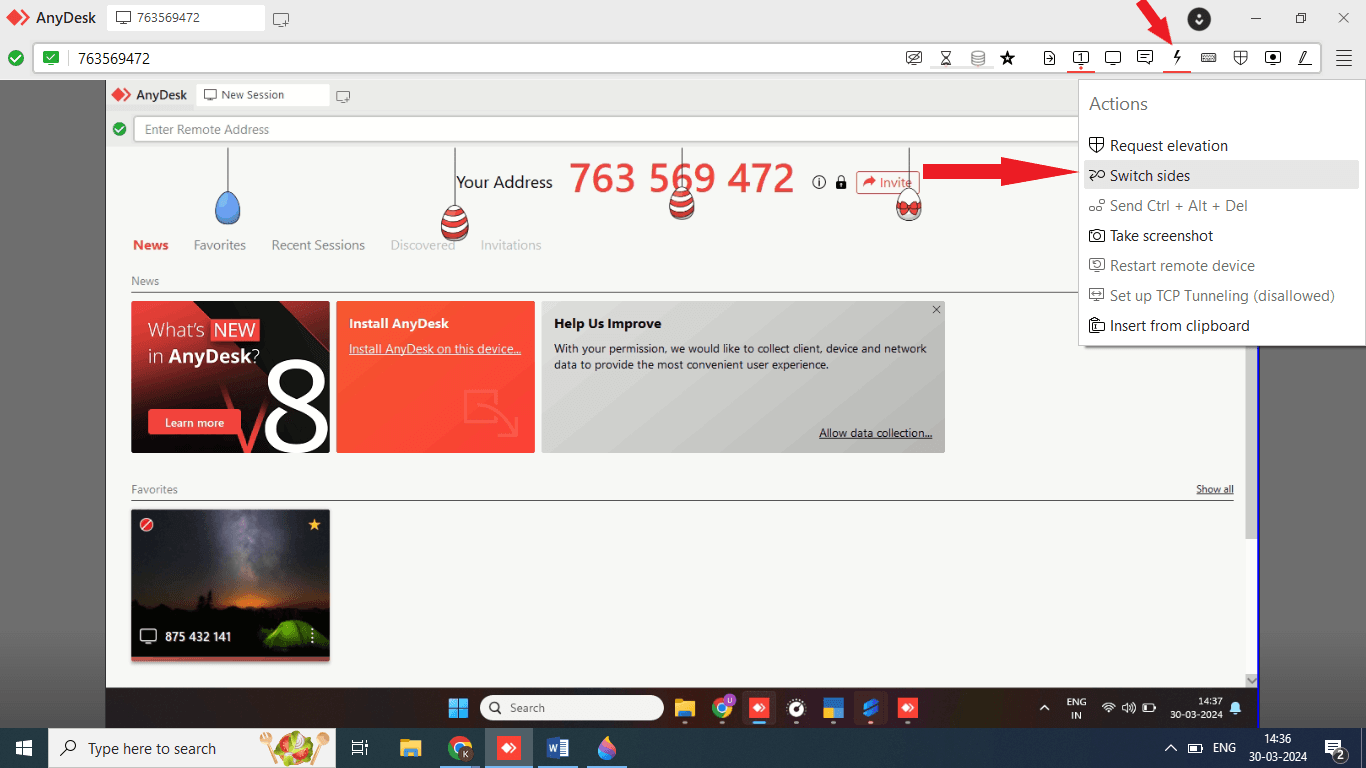The image size is (1366, 768).
Task: Open the chat icon in session toolbar
Action: (1145, 58)
